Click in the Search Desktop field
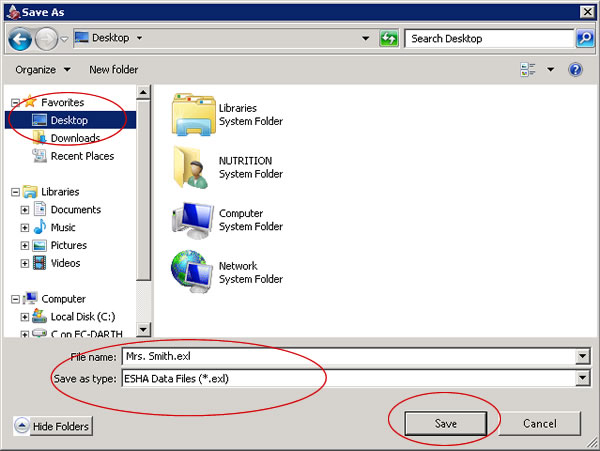This screenshot has width=600, height=451. pyautogui.click(x=488, y=39)
